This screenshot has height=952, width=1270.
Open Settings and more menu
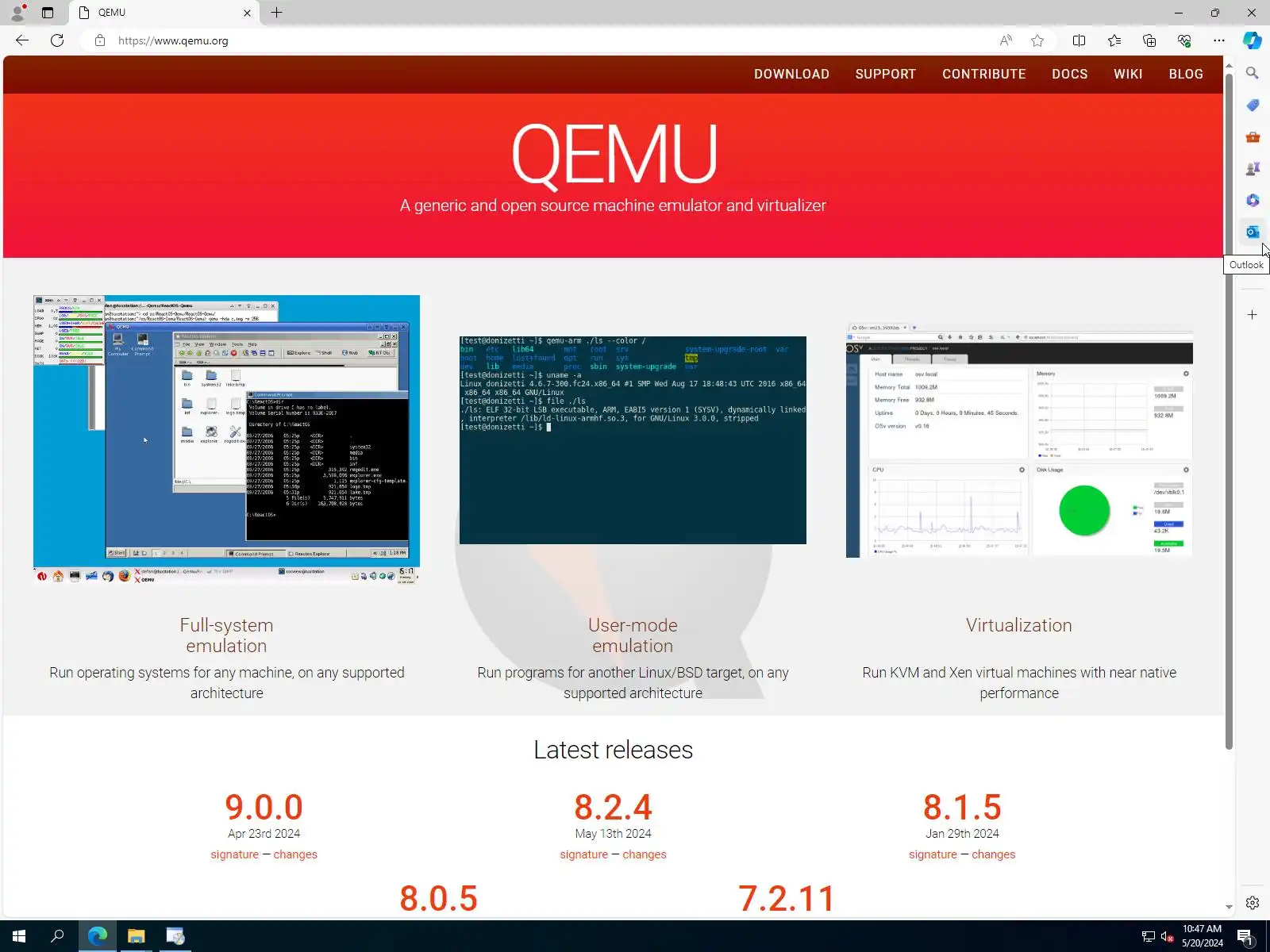pyautogui.click(x=1219, y=40)
